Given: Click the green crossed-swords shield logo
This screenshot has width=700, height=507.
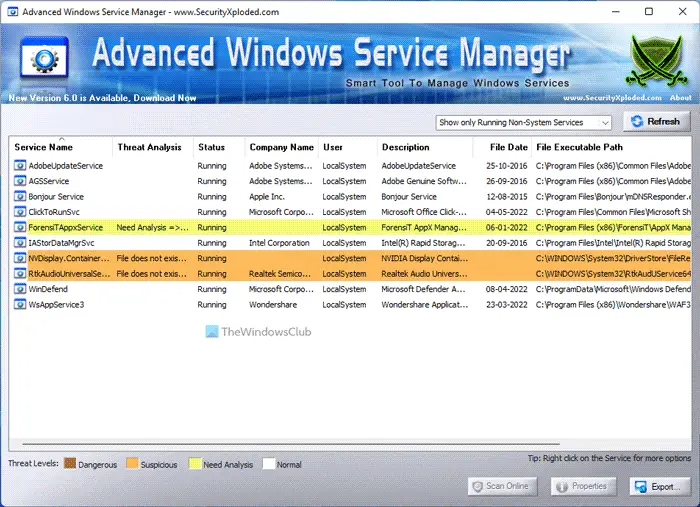Looking at the screenshot, I should pos(656,60).
